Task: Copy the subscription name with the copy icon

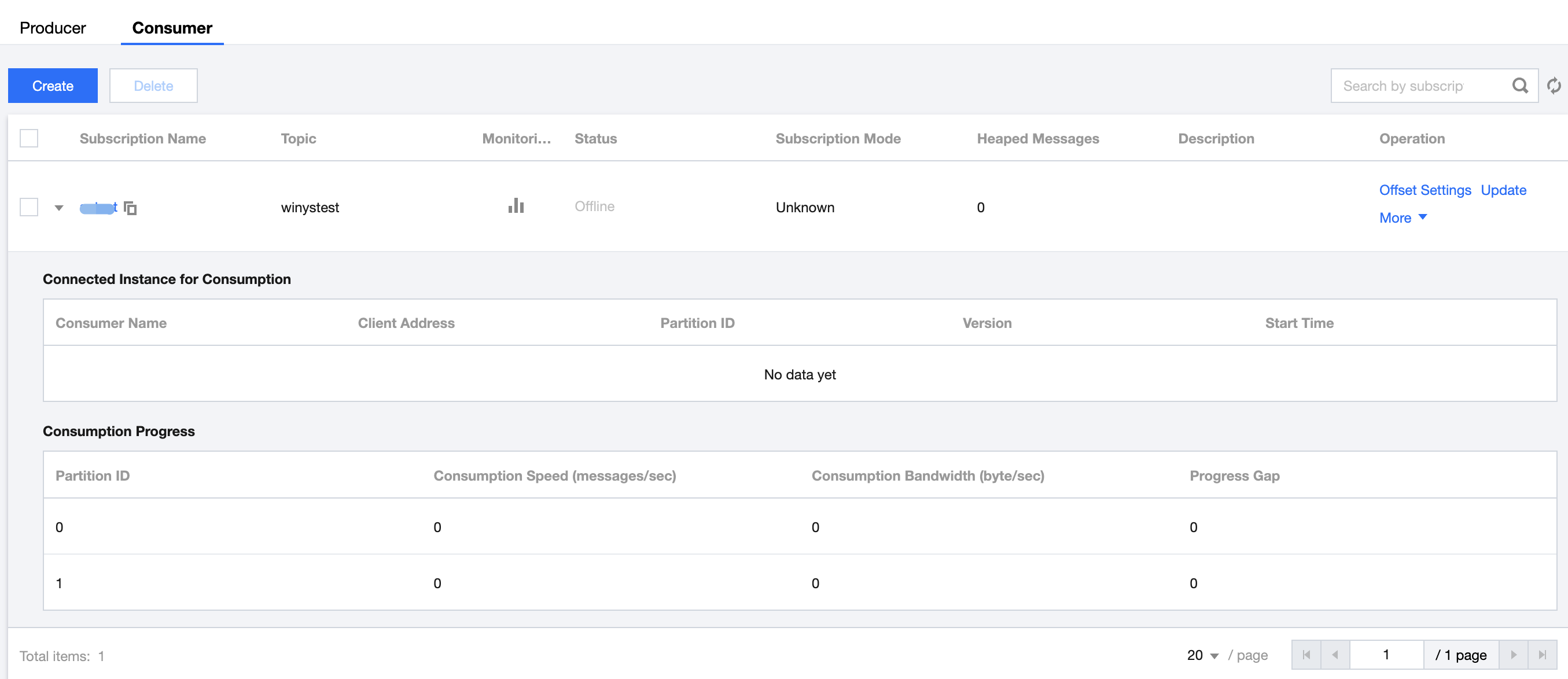Action: pyautogui.click(x=130, y=208)
